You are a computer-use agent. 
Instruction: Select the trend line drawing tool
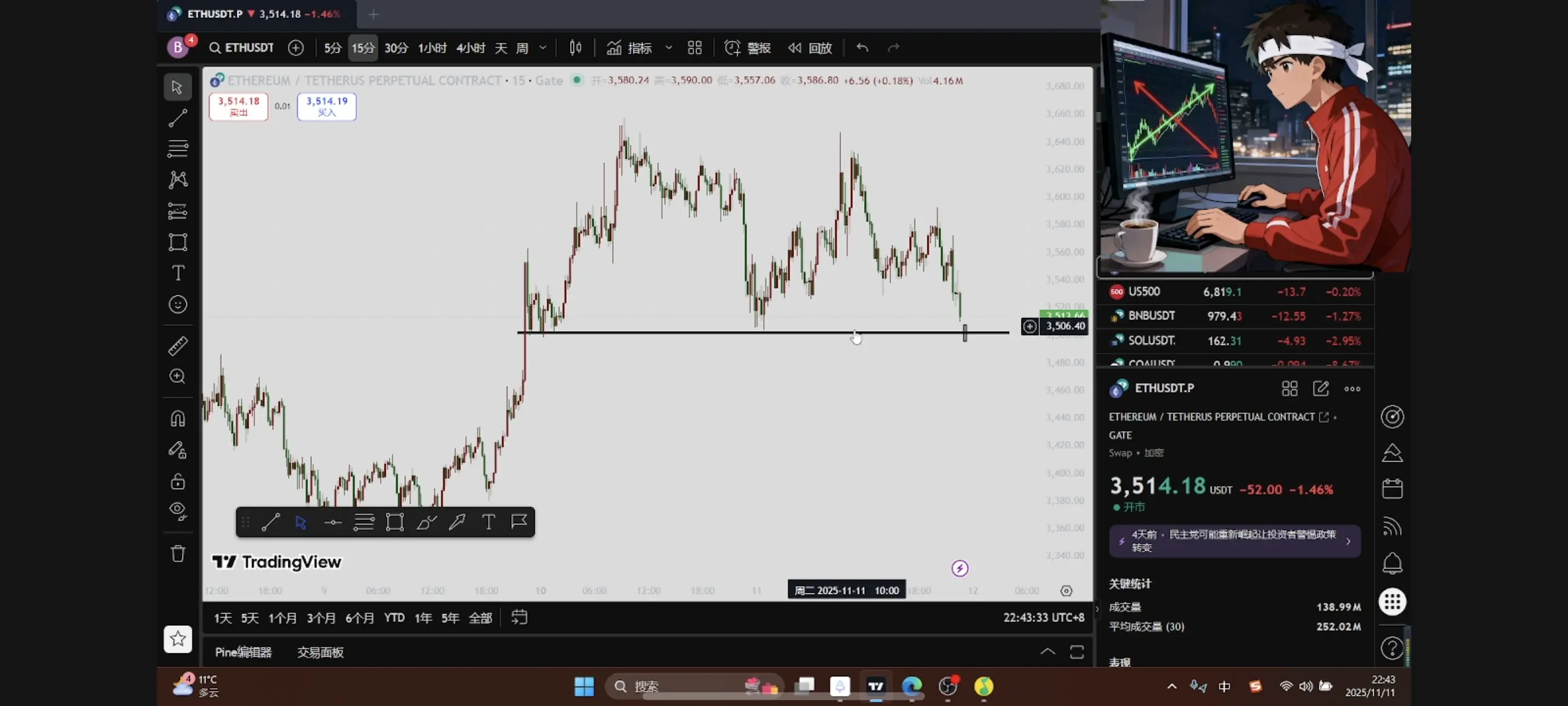click(178, 118)
